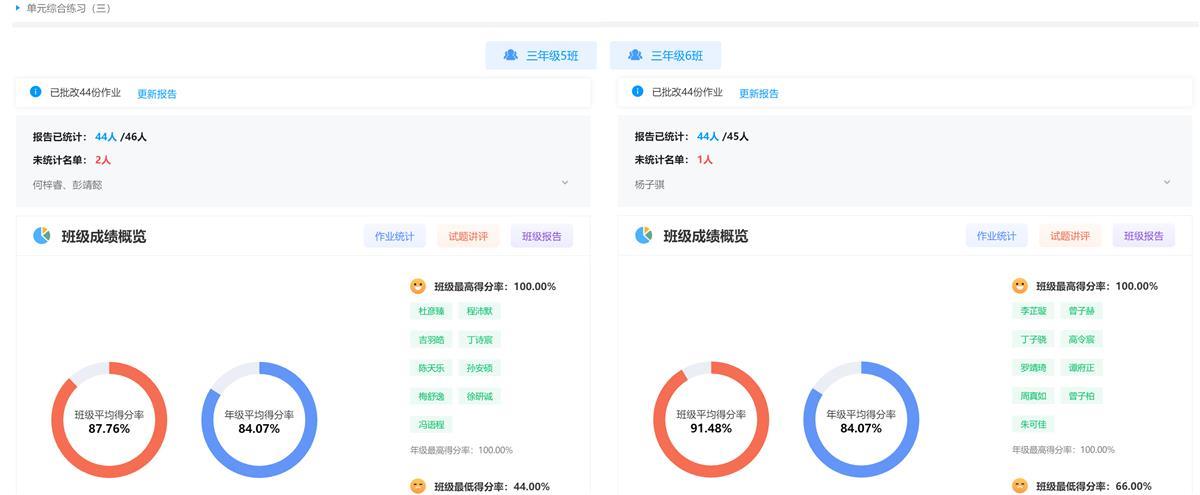The image size is (1200, 495).
Task: Open 试题讲评 for the 91.48% class
Action: tap(1070, 237)
